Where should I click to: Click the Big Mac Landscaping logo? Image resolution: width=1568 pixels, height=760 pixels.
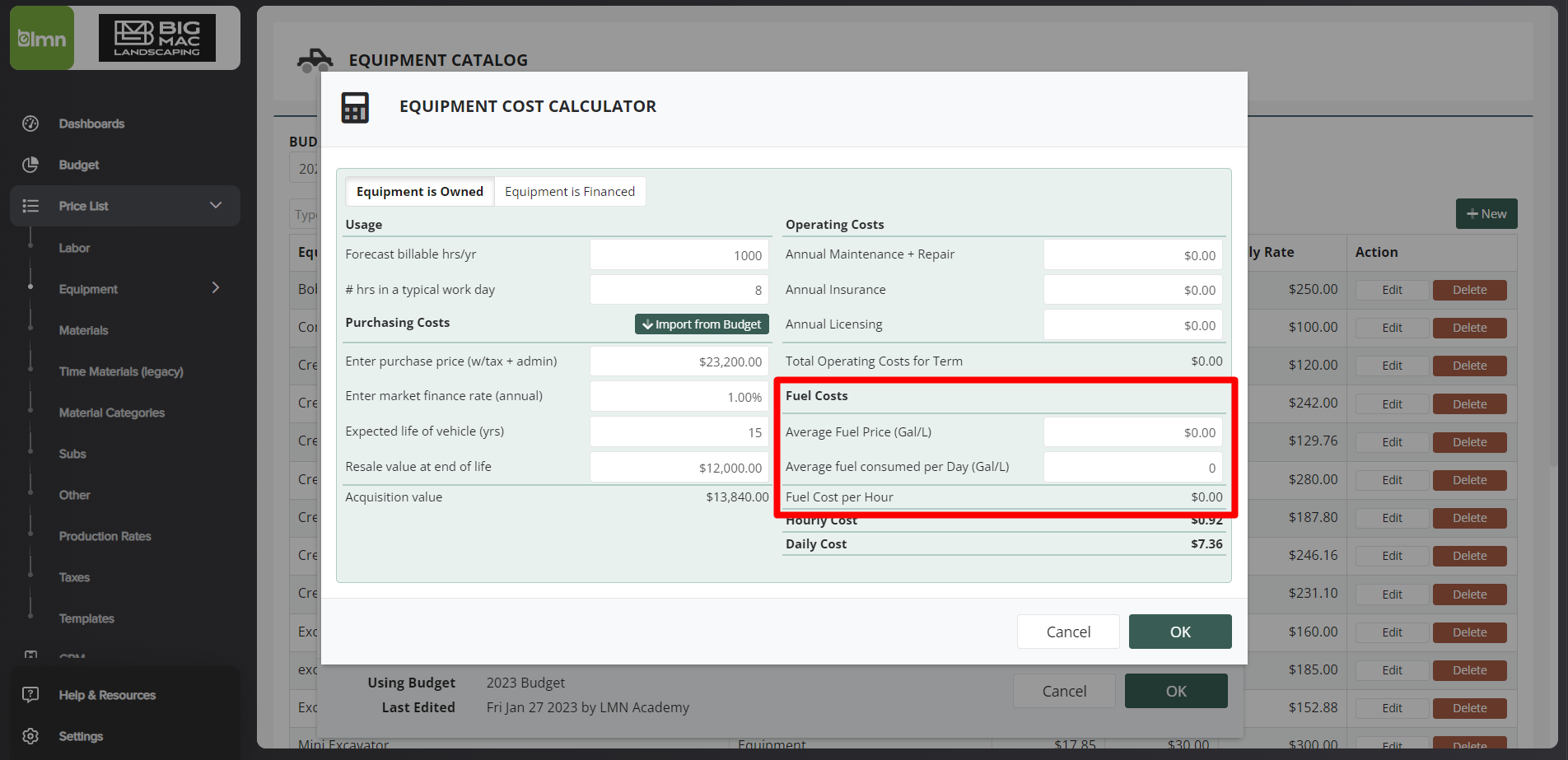point(157,38)
